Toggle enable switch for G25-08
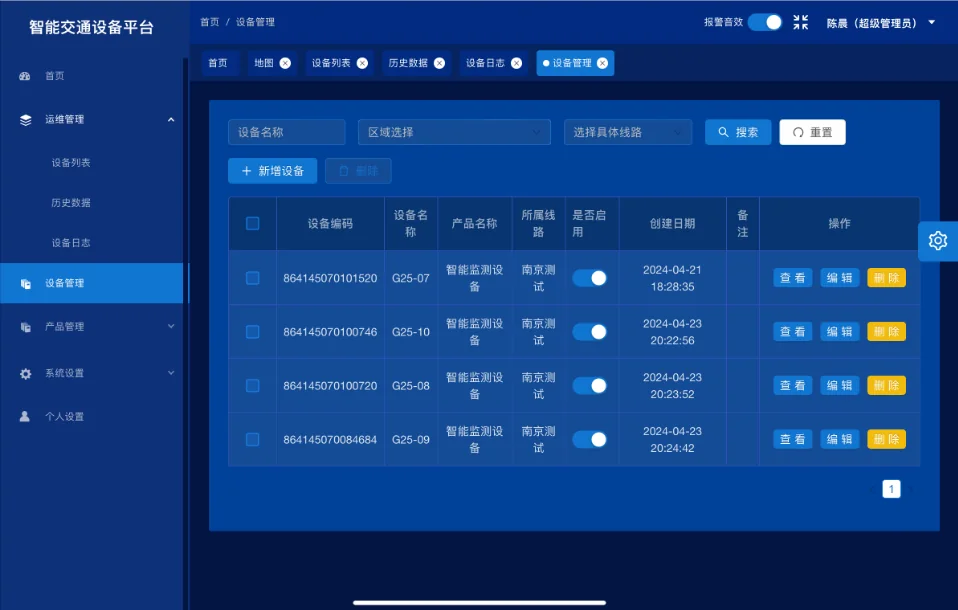The height and width of the screenshot is (610, 958). click(x=590, y=386)
